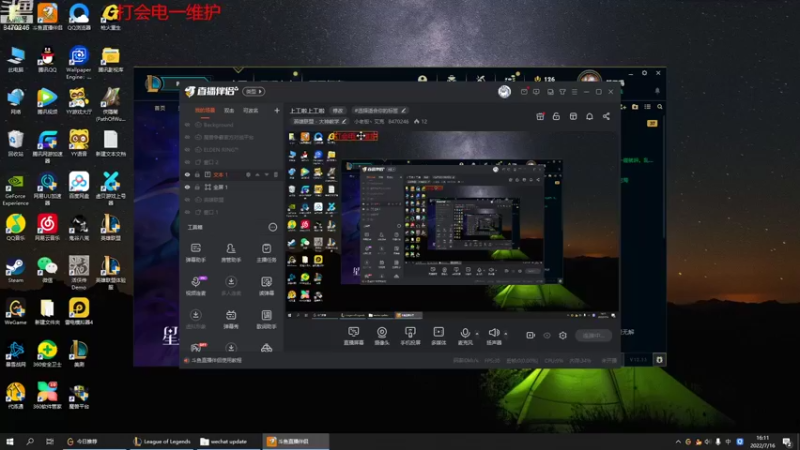Viewport: 800px width, 450px height.
Task: Open the mode pill beside the 直播伴侣 logo
Action: click(x=254, y=91)
